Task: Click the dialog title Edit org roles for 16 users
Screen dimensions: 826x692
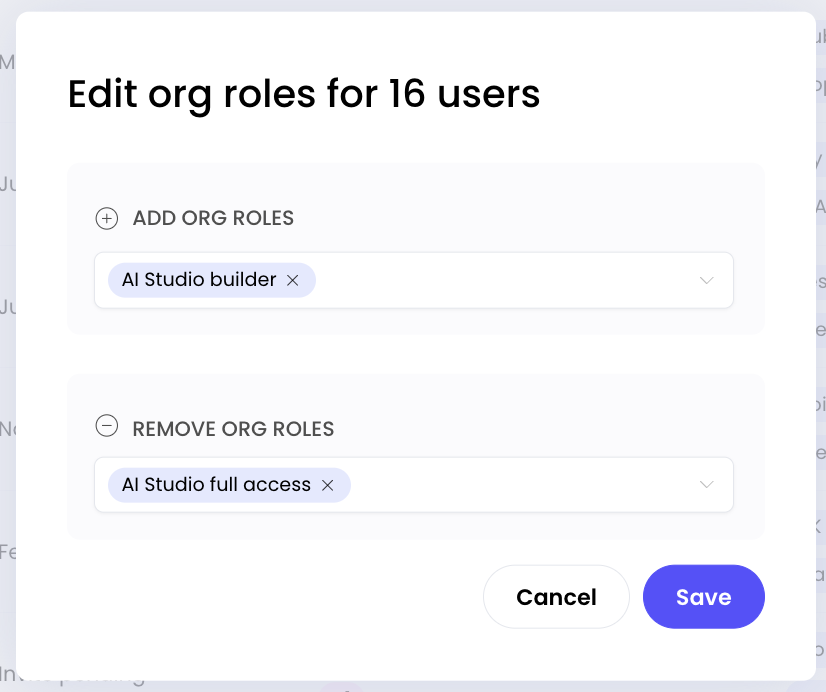Action: click(304, 94)
